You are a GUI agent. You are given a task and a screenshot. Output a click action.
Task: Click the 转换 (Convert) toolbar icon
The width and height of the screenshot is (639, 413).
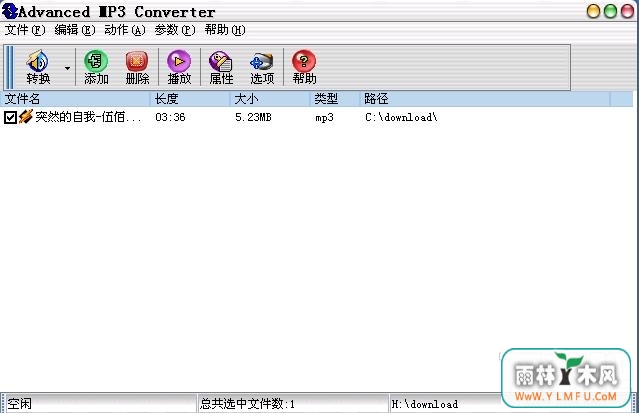[38, 67]
